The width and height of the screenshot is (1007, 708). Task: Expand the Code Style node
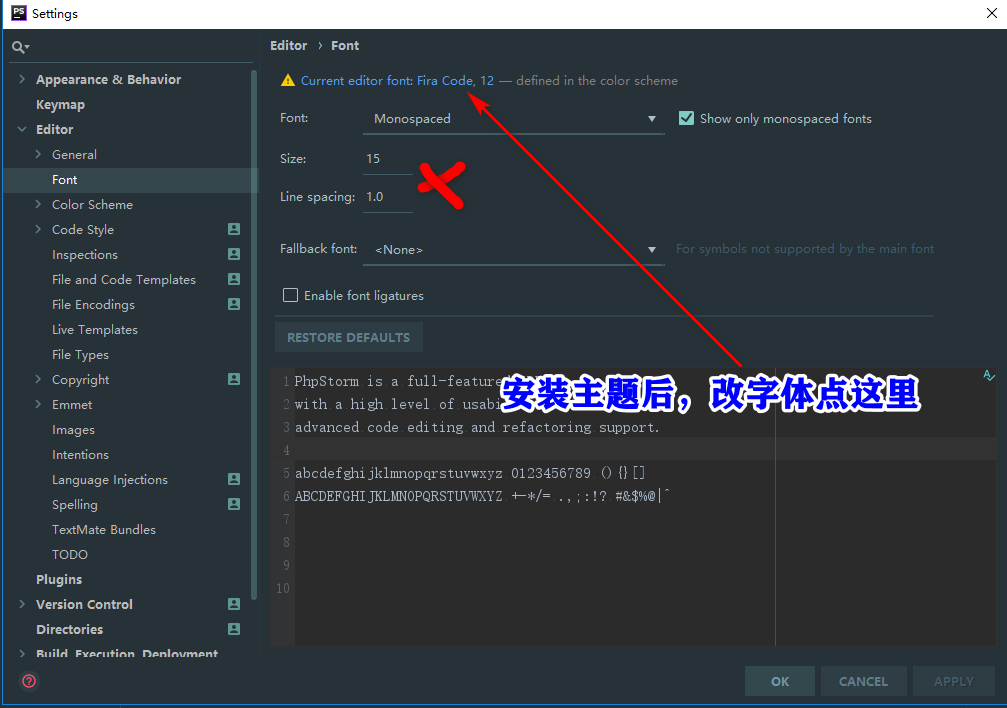coord(38,229)
